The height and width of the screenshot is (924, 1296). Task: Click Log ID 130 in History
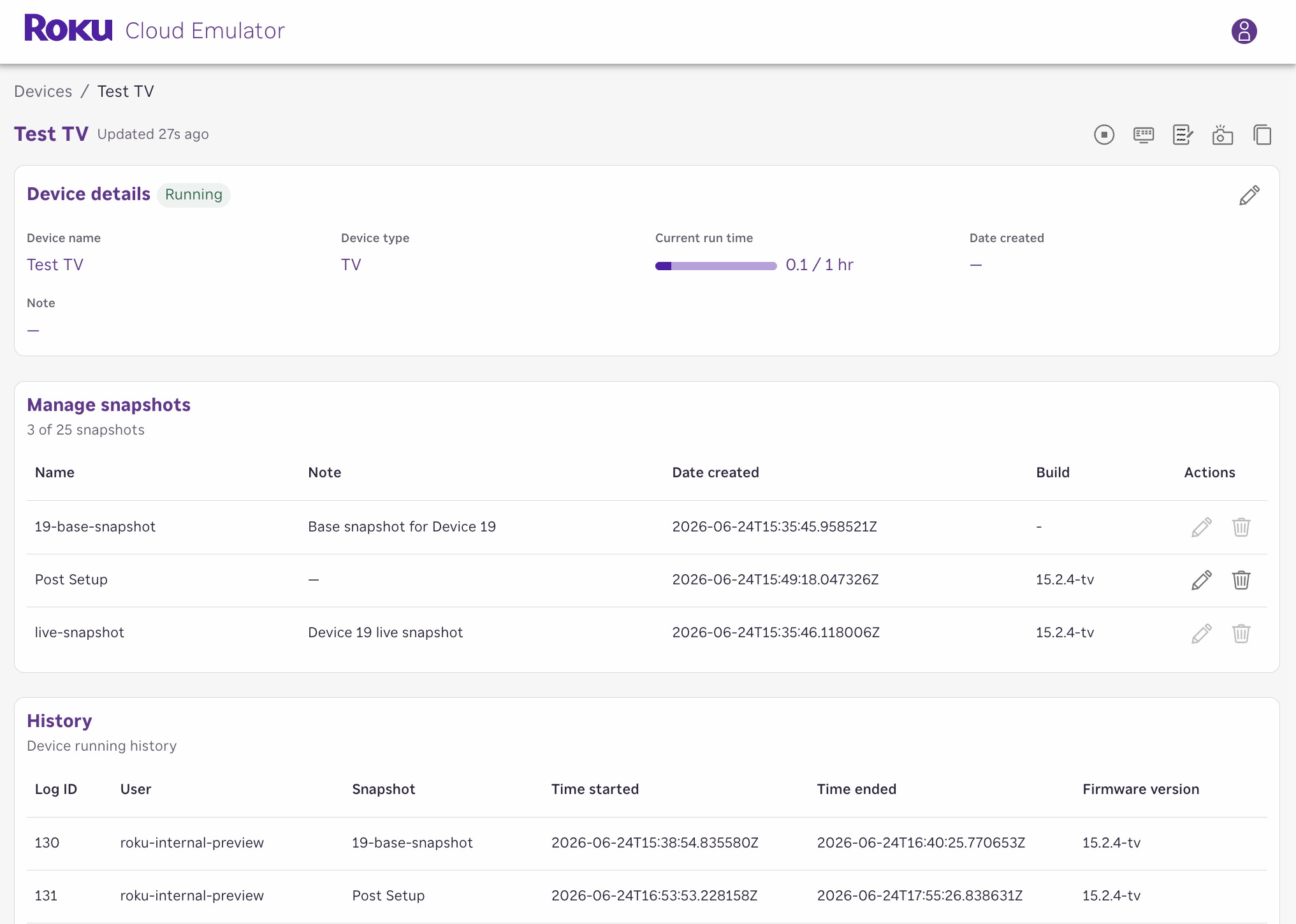click(47, 842)
